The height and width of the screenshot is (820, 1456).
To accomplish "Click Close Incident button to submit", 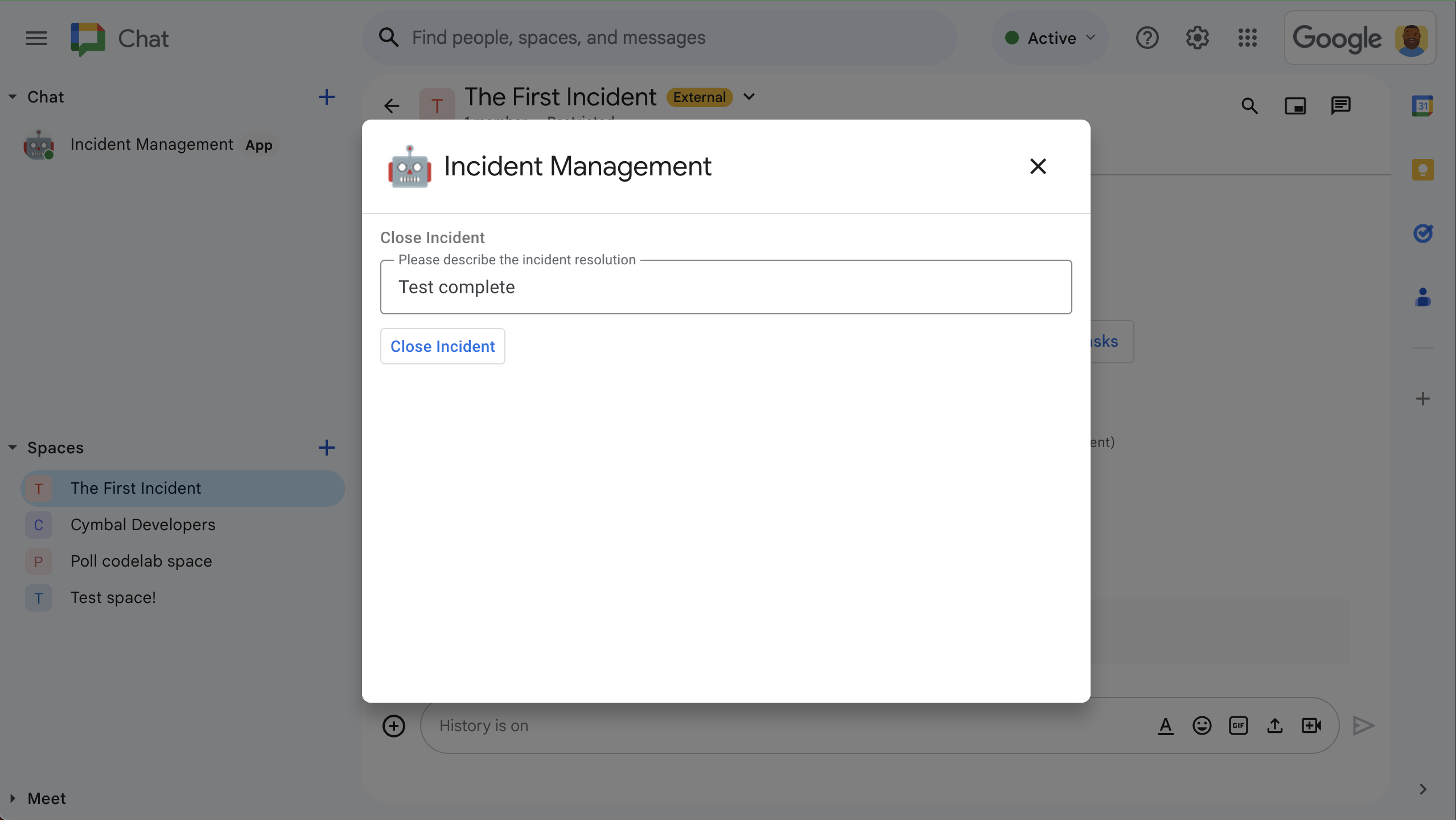I will click(443, 346).
